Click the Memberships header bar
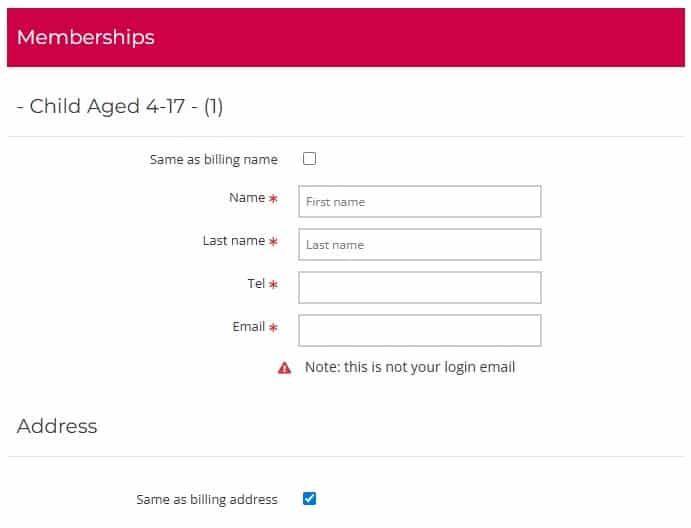 [x=345, y=38]
